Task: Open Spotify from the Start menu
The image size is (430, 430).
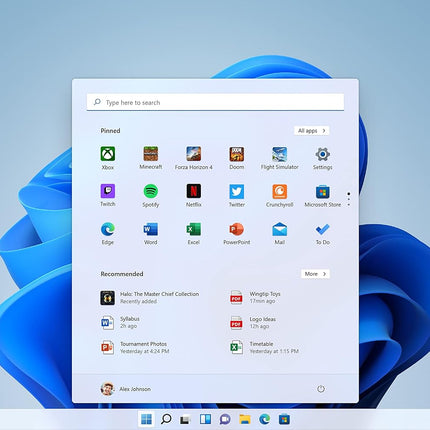Action: pyautogui.click(x=151, y=195)
